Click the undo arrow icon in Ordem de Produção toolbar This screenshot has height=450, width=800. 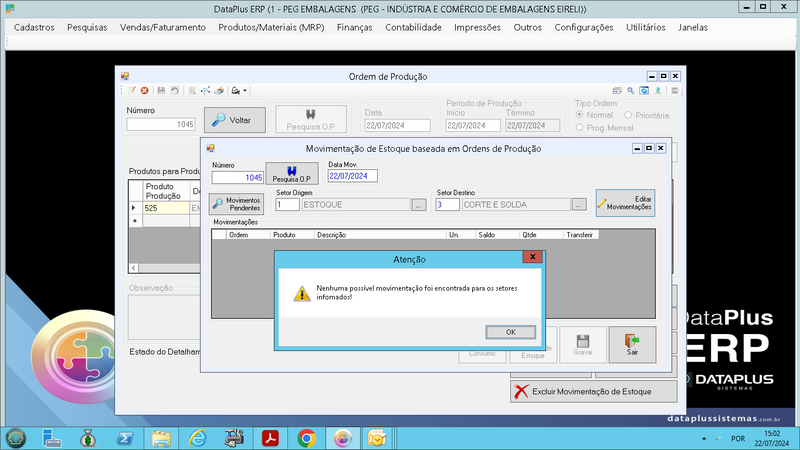[174, 90]
